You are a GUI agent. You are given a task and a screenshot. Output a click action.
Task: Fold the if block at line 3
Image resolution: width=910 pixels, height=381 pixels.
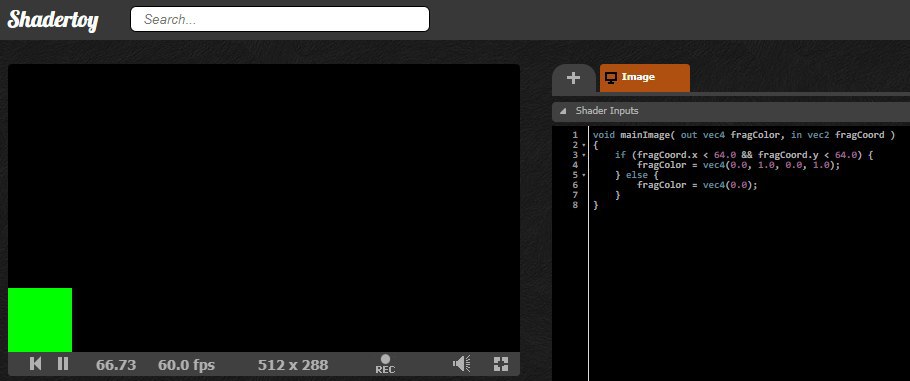coord(584,156)
